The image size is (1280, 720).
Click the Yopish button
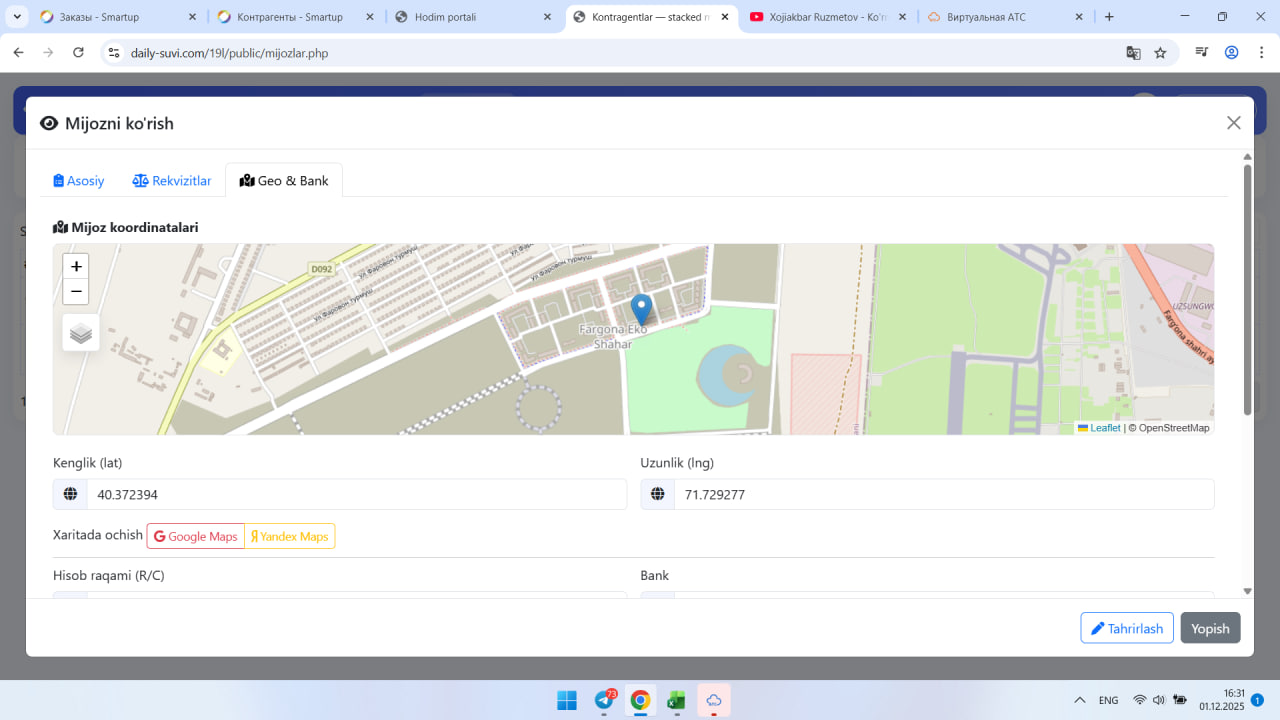coord(1210,628)
